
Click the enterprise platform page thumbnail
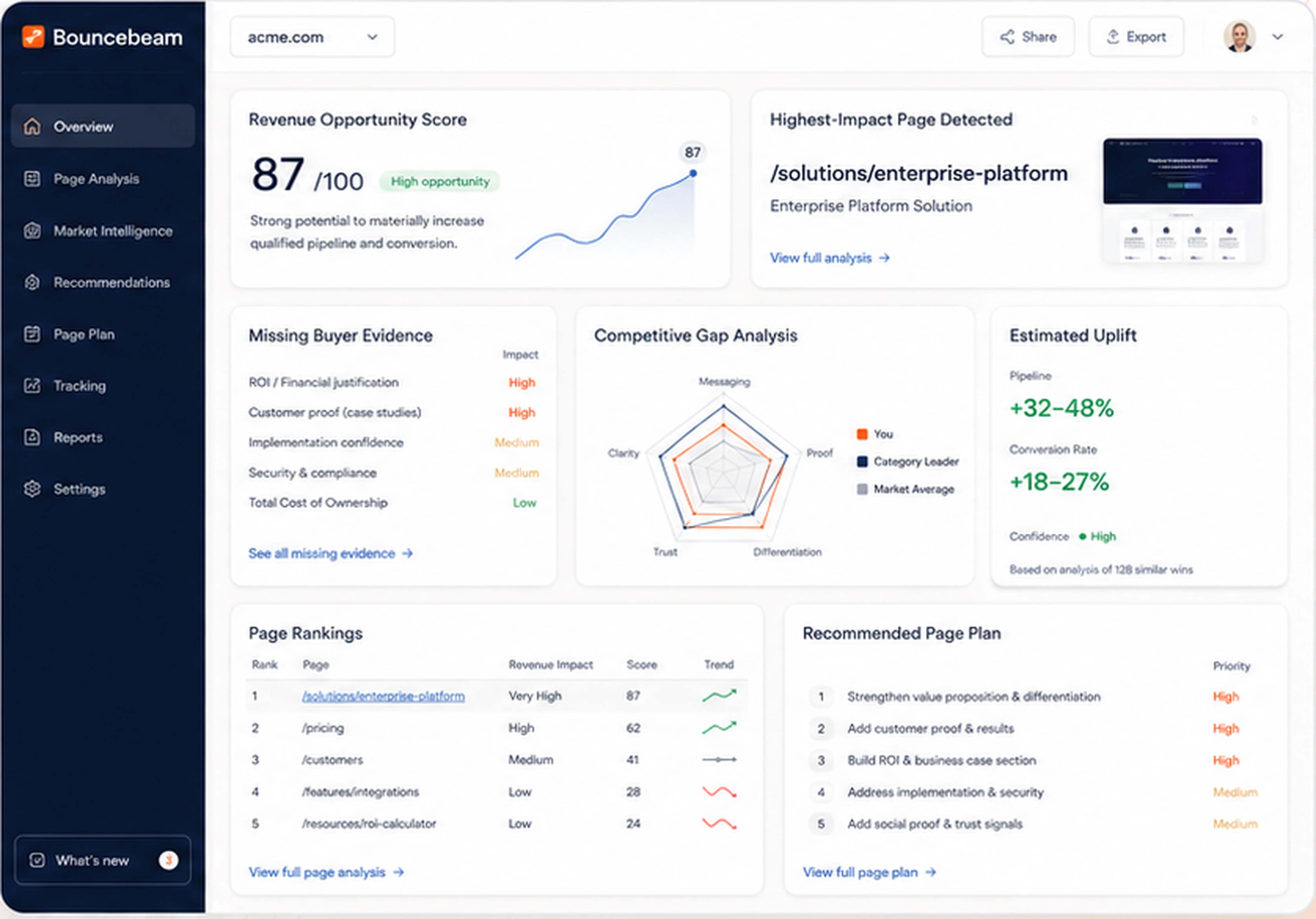tap(1183, 200)
